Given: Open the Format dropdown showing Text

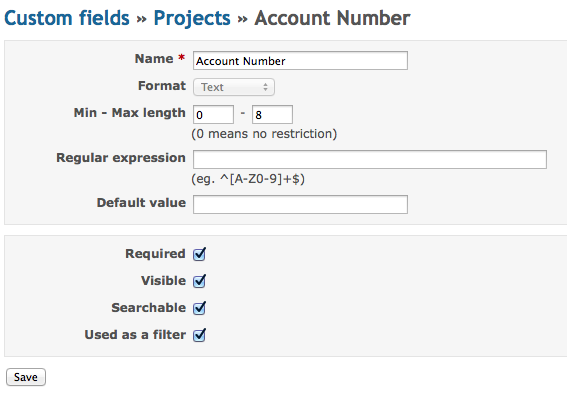Looking at the screenshot, I should (234, 87).
